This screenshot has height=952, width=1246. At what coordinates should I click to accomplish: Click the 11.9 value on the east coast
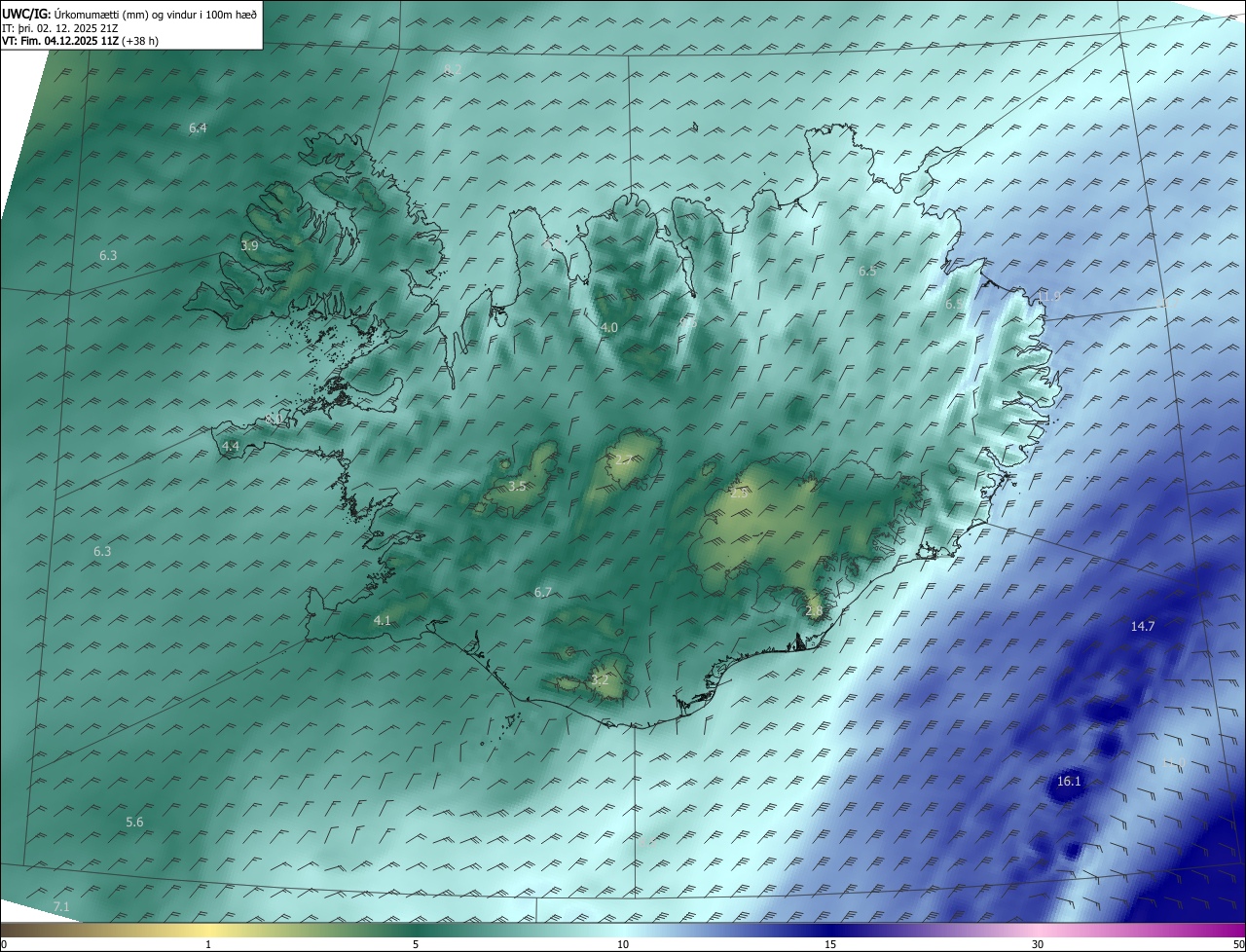pyautogui.click(x=1048, y=296)
